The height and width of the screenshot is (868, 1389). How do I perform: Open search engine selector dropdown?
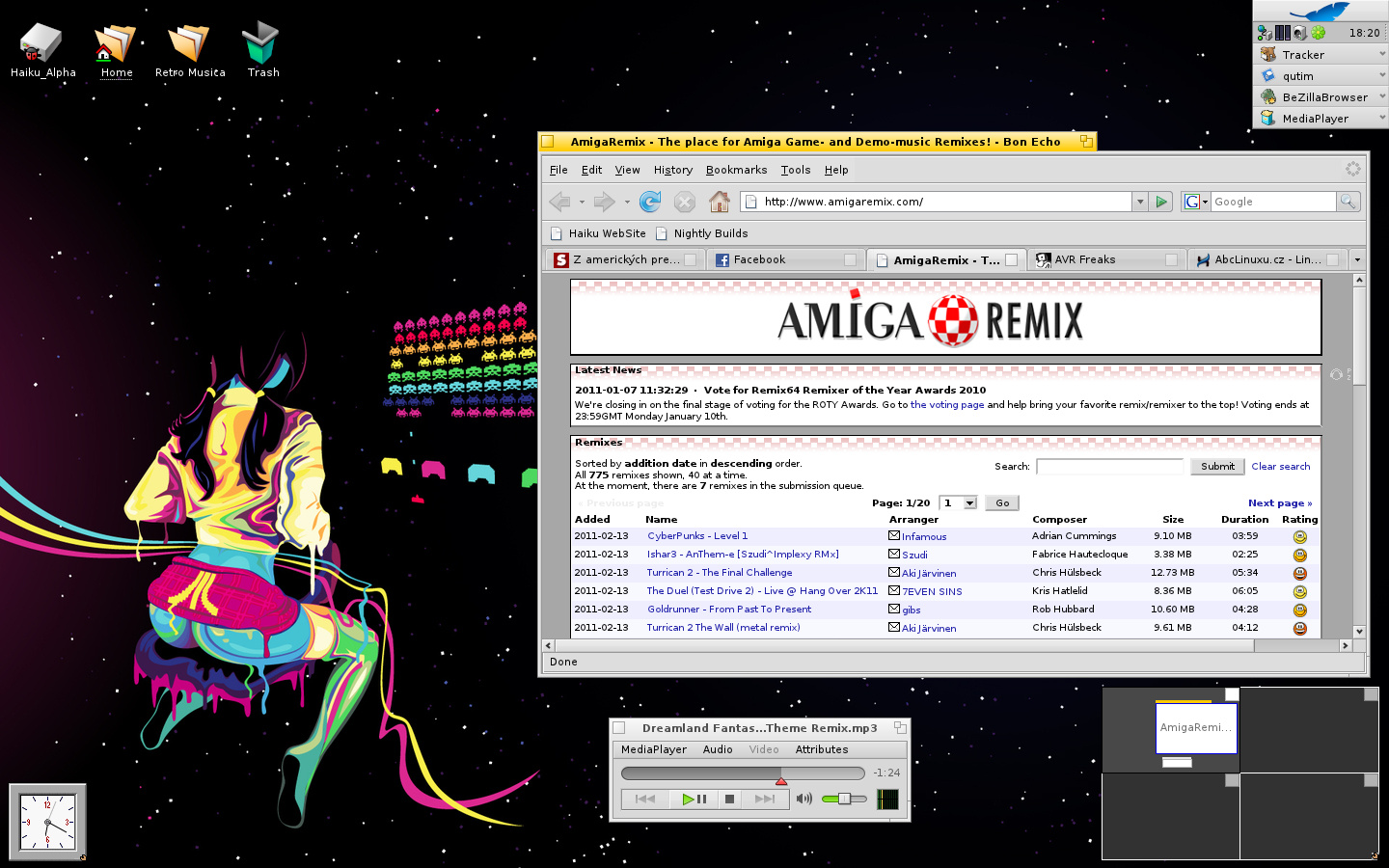coord(1195,202)
